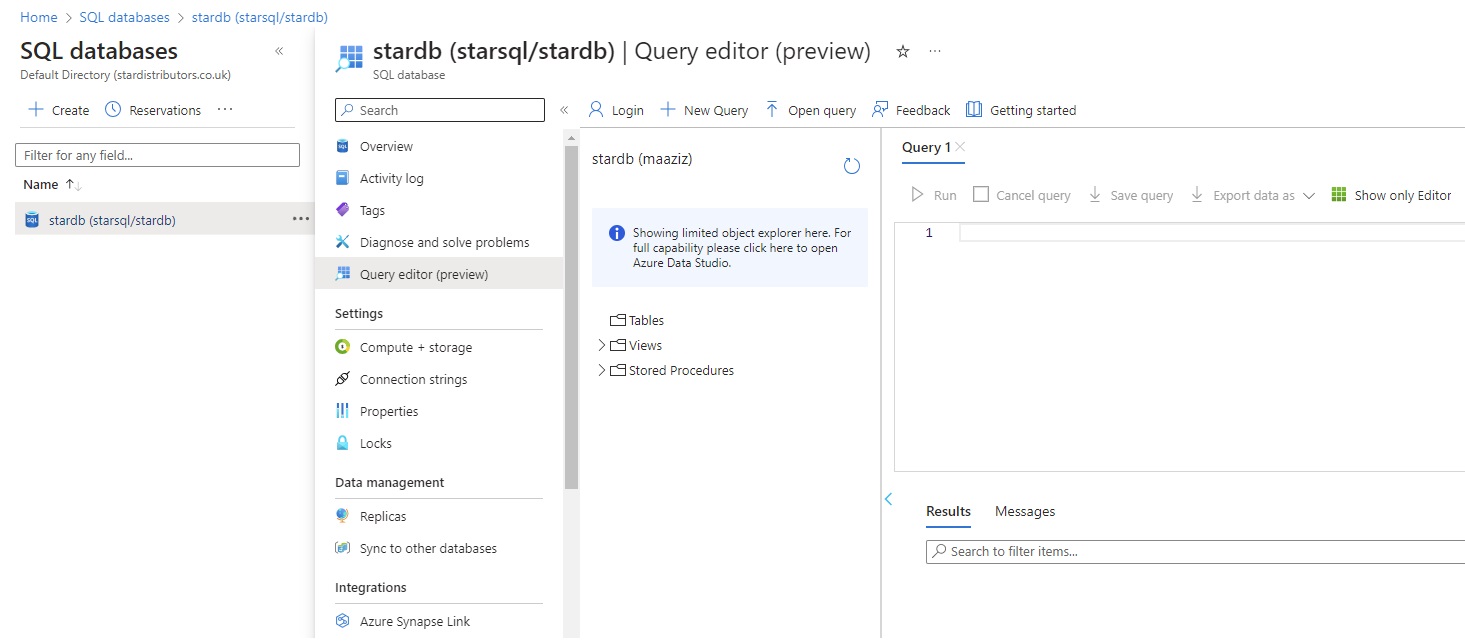Image resolution: width=1465 pixels, height=644 pixels.
Task: Select the Views tree item
Action: coord(636,345)
